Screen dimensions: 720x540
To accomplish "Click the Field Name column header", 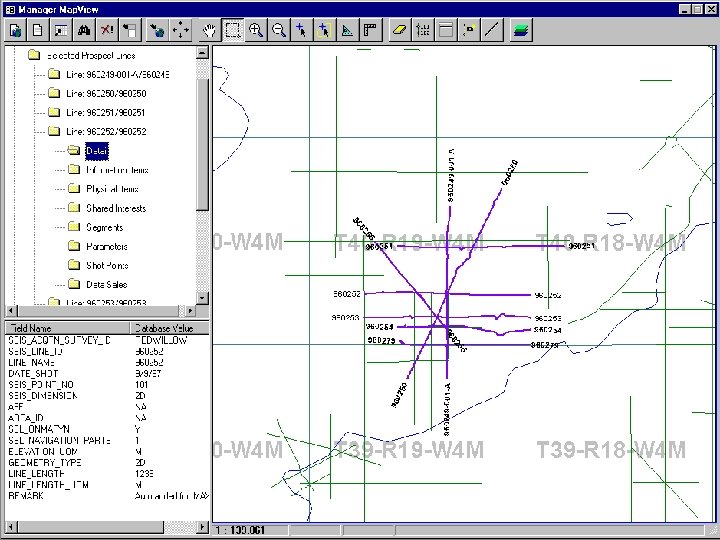I will click(68, 328).
